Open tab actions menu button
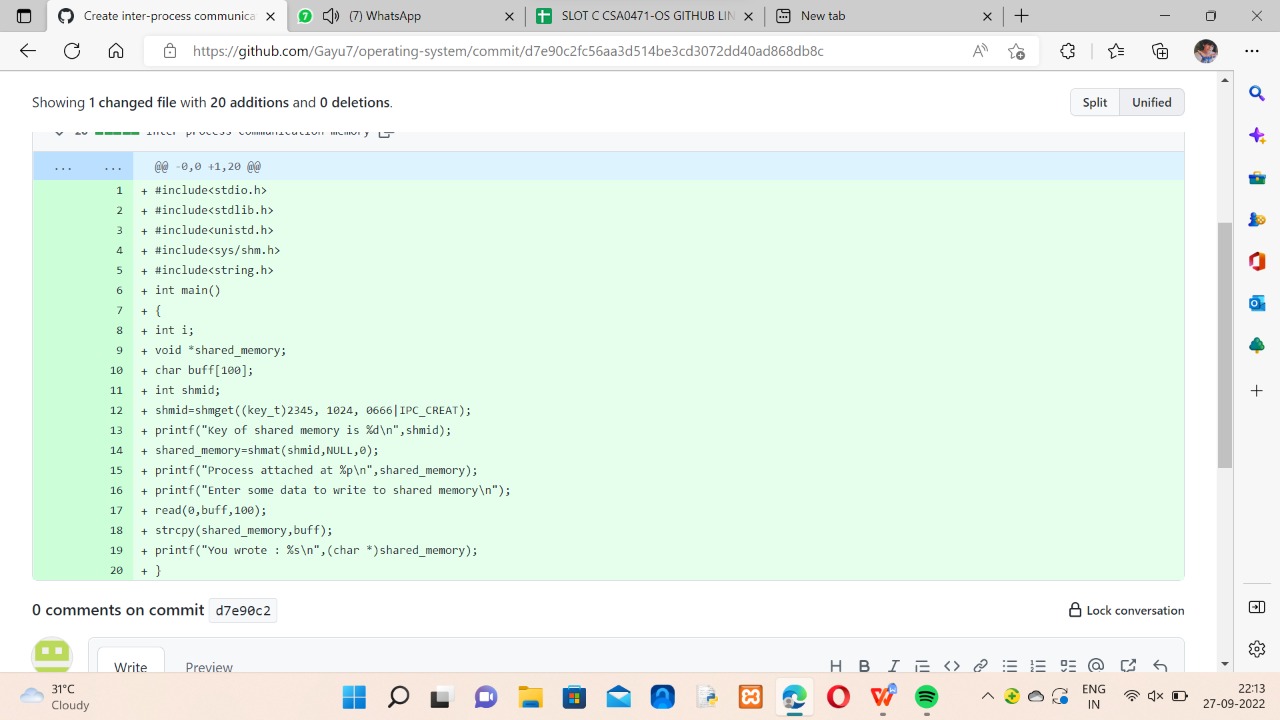This screenshot has width=1280, height=720. tap(24, 16)
